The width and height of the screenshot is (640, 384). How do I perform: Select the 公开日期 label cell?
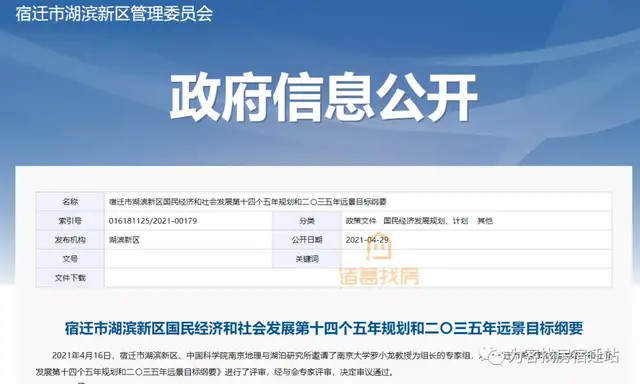point(307,240)
